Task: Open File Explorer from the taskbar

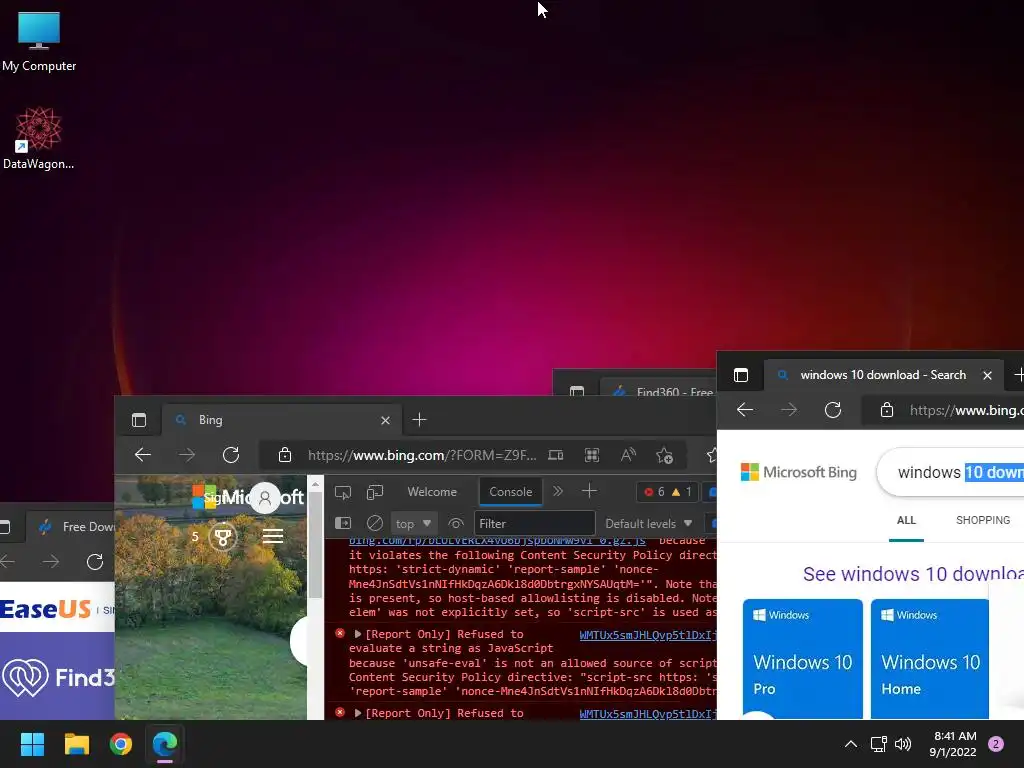Action: tap(76, 744)
